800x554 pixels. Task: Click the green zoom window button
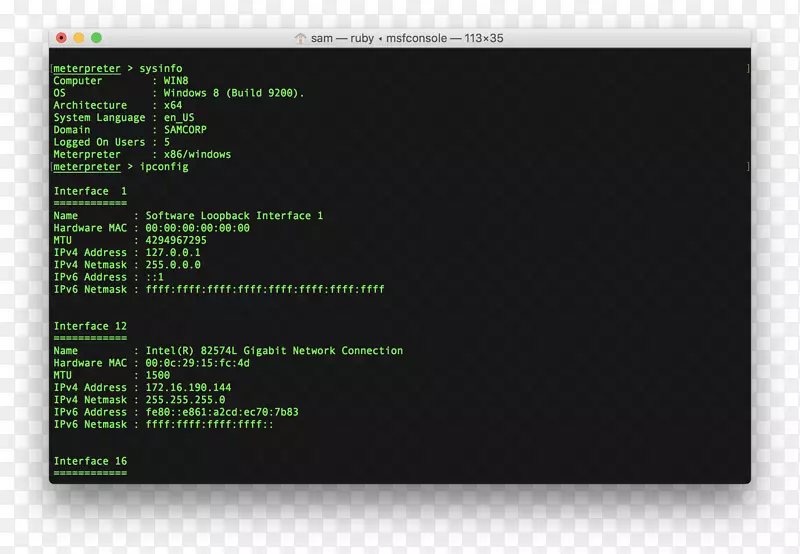click(x=96, y=38)
